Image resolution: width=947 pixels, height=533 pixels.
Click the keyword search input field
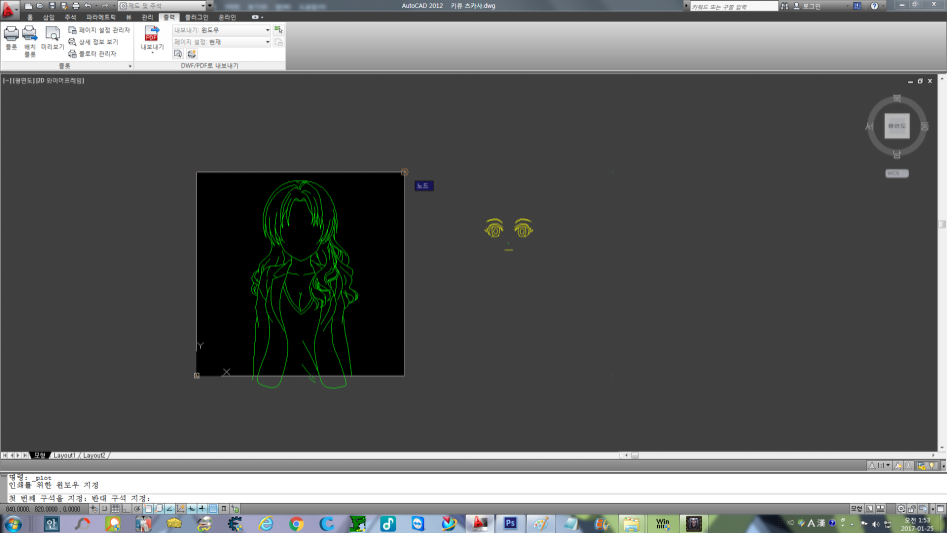pos(734,6)
